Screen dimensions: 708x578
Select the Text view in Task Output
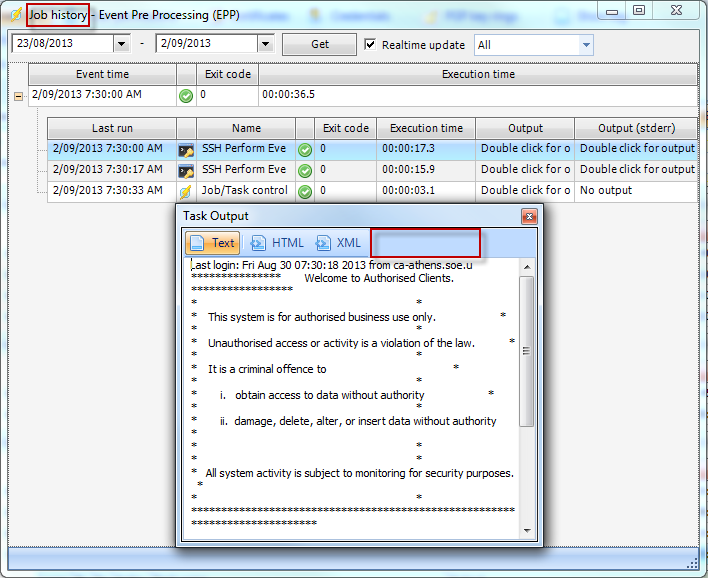(212, 243)
